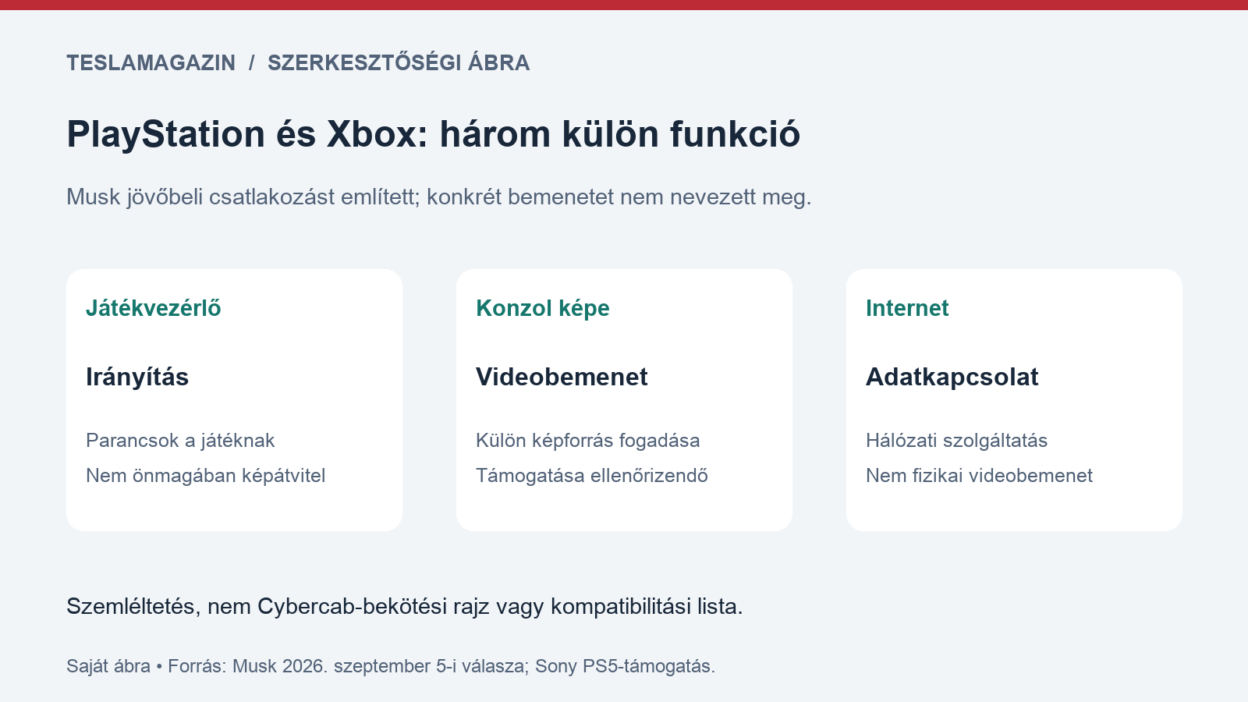Click the subtitle beginning 'Musk jövőbeli csatlakozást említett'
The height and width of the screenshot is (702, 1248).
(x=439, y=197)
